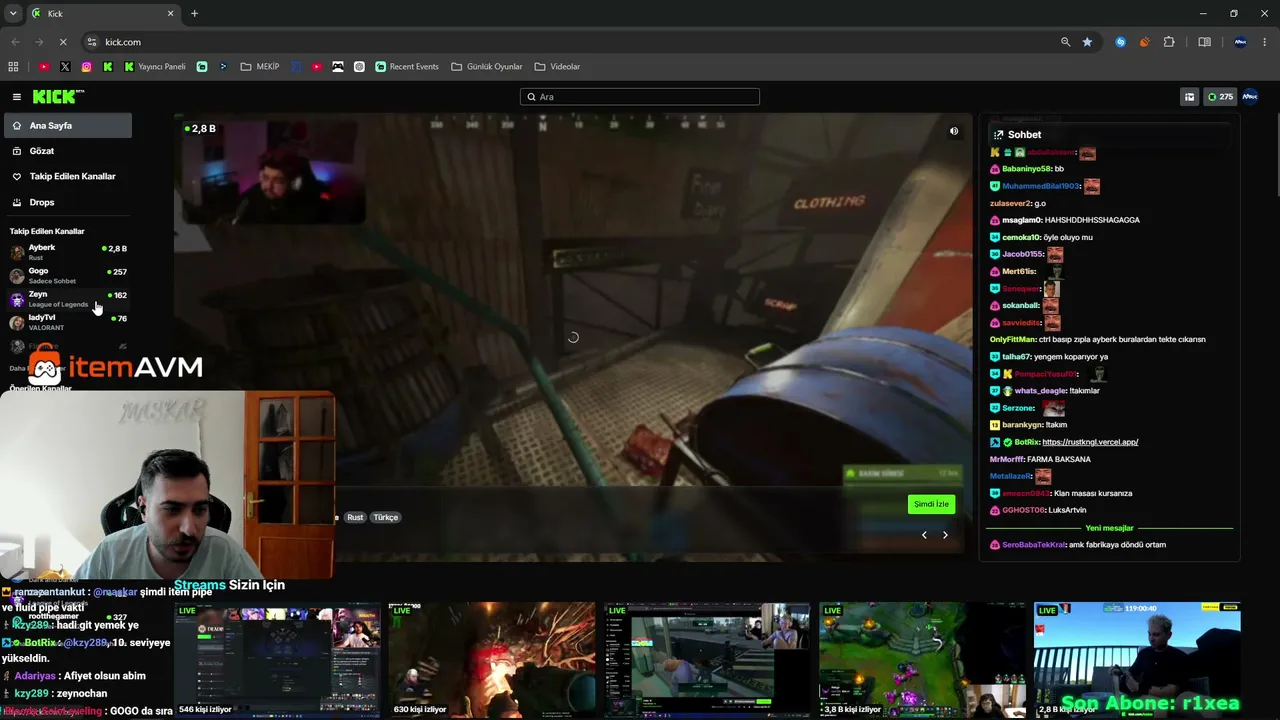Pop out the Sohbet chat panel
This screenshot has width=1280, height=720.
coord(998,135)
